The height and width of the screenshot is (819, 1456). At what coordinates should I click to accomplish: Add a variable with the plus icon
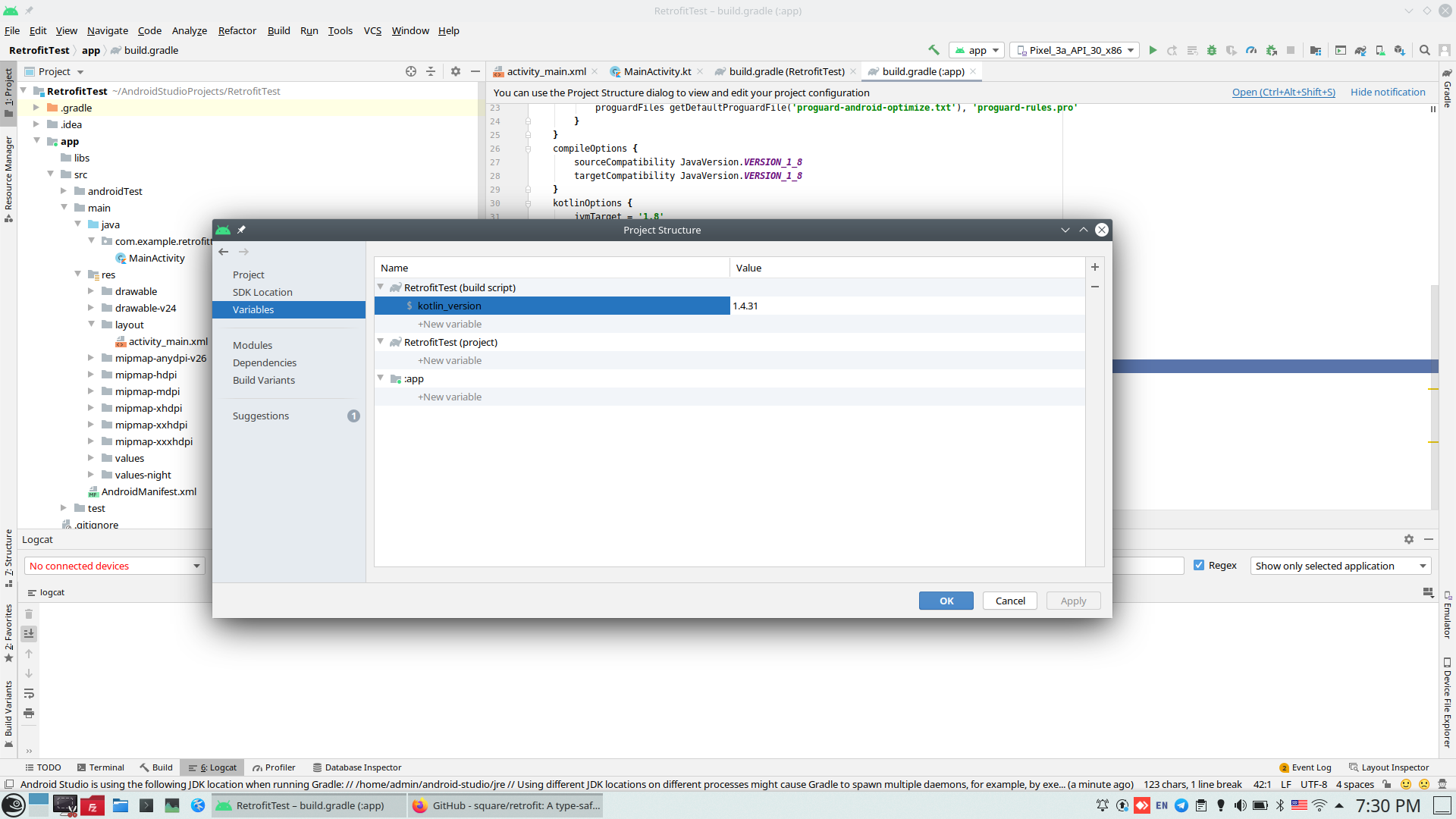1095,267
